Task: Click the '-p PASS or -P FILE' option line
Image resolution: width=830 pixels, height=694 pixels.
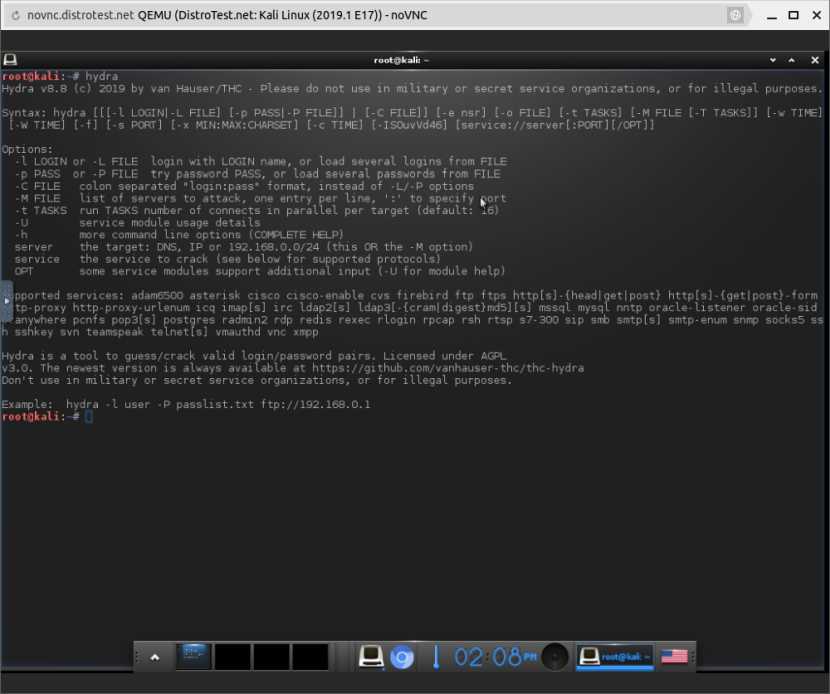Action: tap(257, 174)
